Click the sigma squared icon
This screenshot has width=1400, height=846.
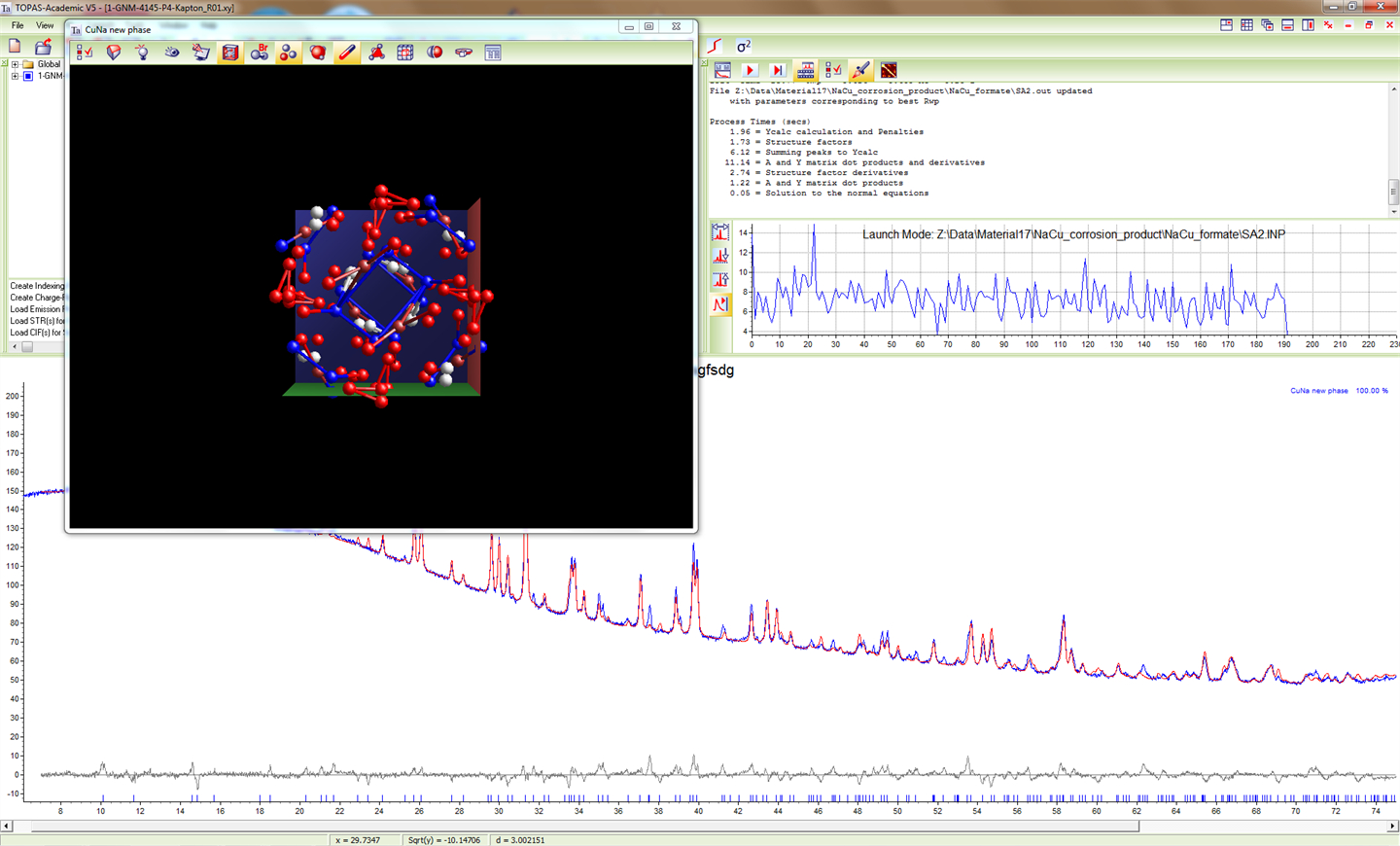[x=744, y=46]
